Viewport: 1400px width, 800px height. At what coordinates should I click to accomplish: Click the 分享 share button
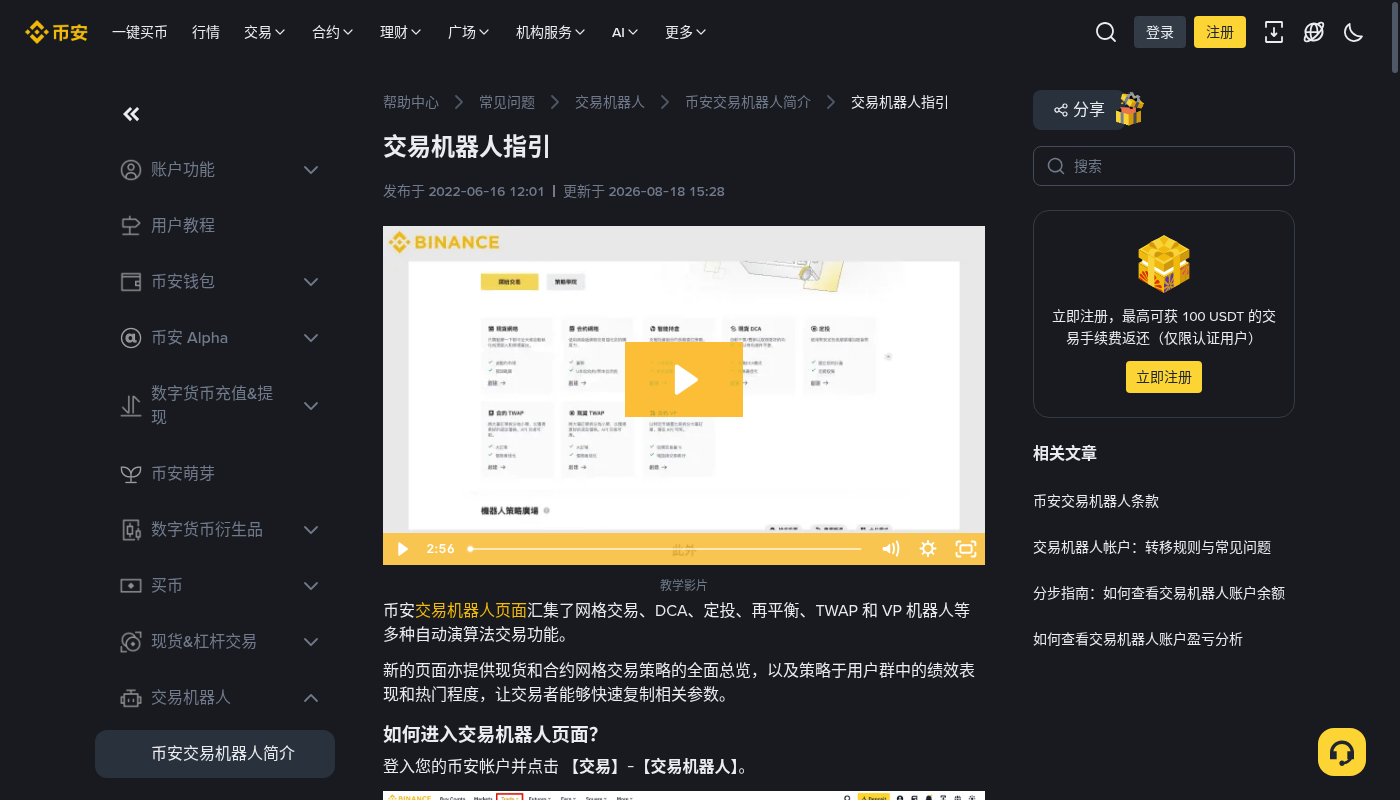click(1078, 110)
